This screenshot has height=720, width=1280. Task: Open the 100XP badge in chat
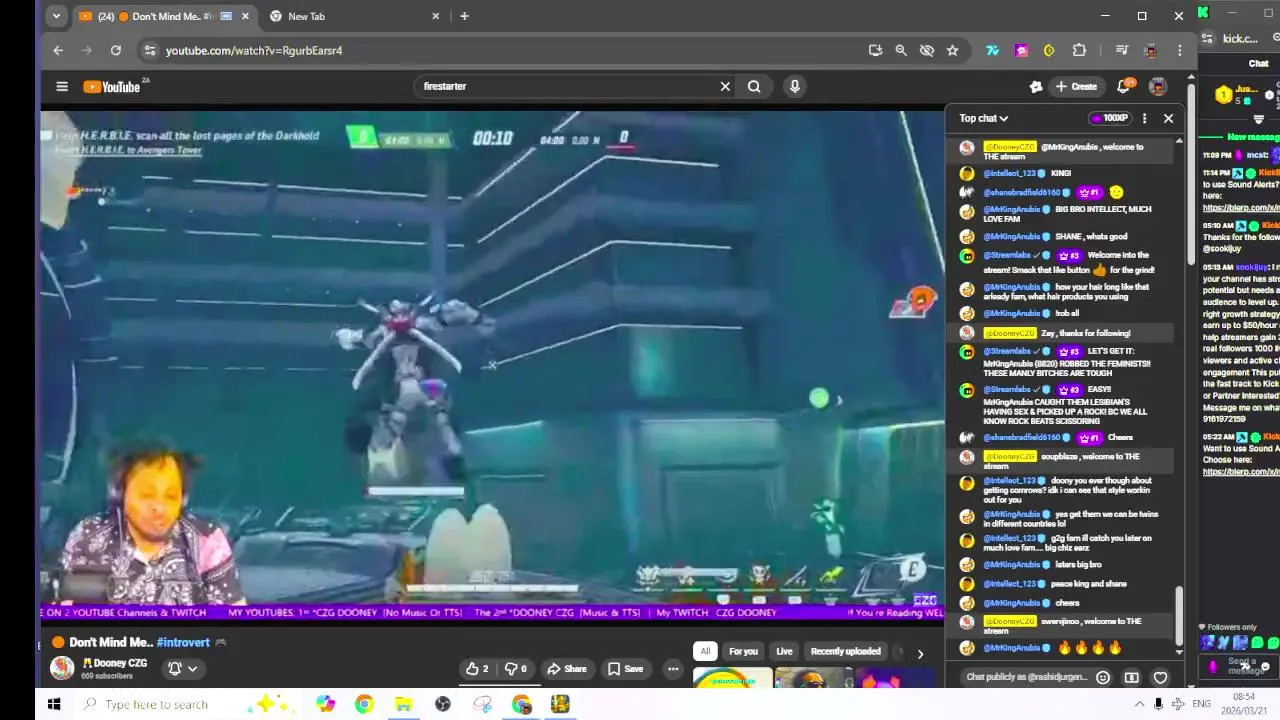pos(1109,118)
